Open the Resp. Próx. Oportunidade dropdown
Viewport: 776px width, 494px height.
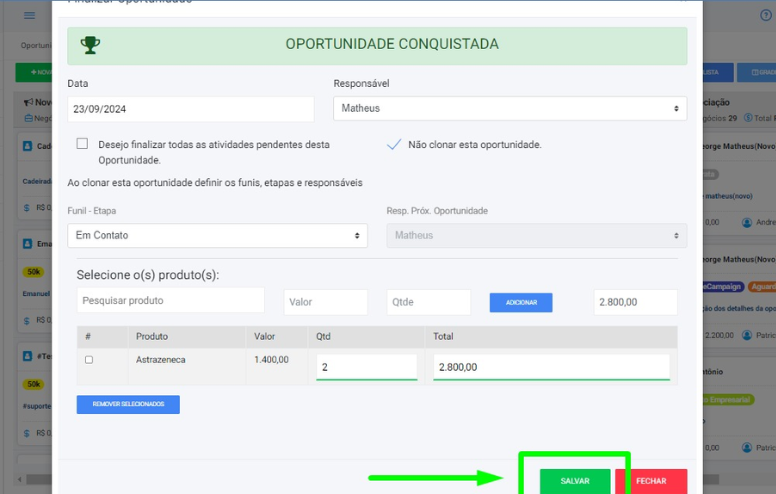536,236
